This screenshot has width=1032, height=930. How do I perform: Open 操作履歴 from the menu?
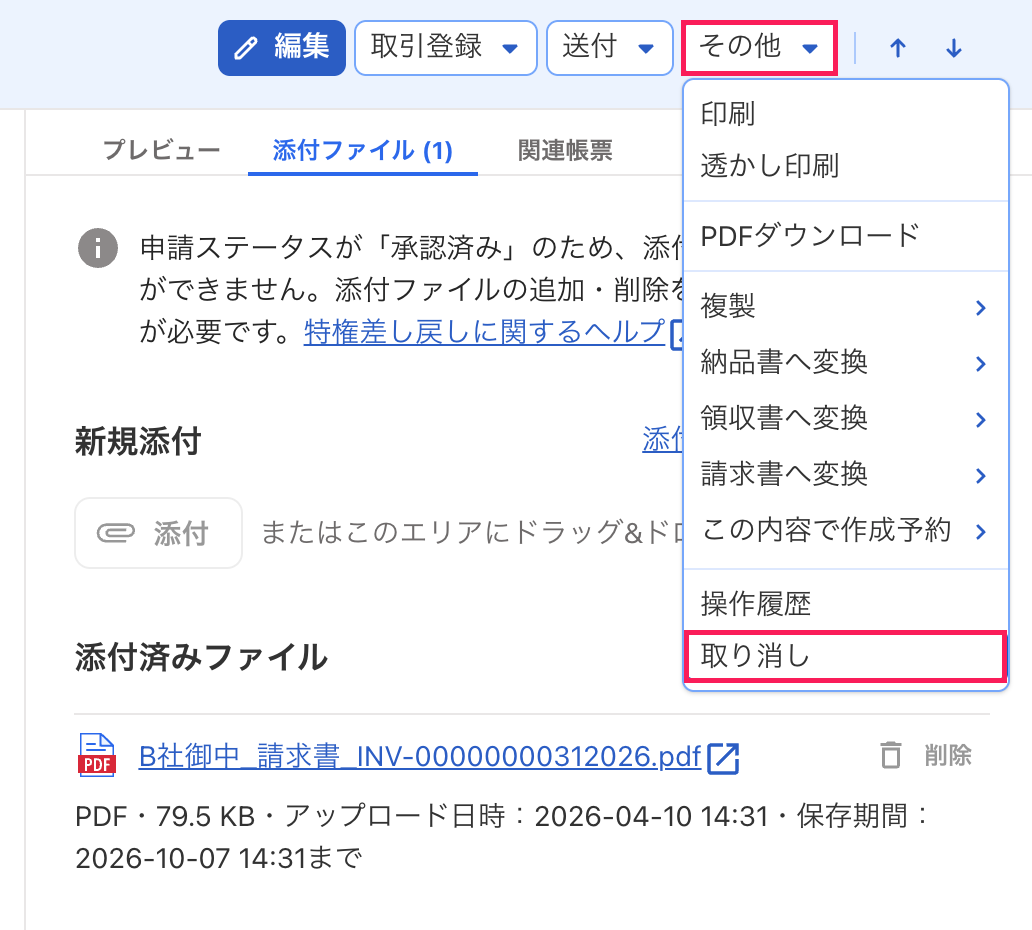(x=846, y=604)
